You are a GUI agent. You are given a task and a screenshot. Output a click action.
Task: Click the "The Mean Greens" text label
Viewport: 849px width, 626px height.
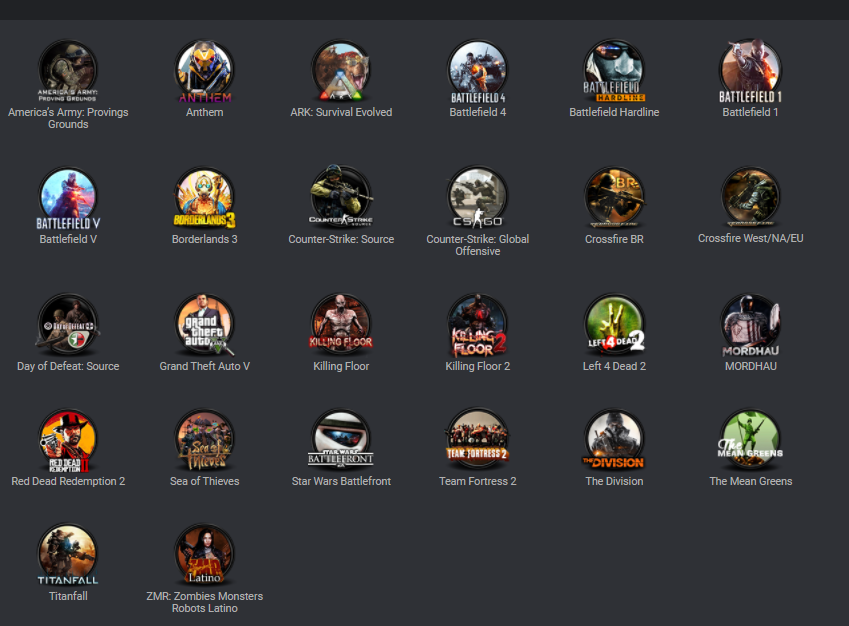click(750, 481)
